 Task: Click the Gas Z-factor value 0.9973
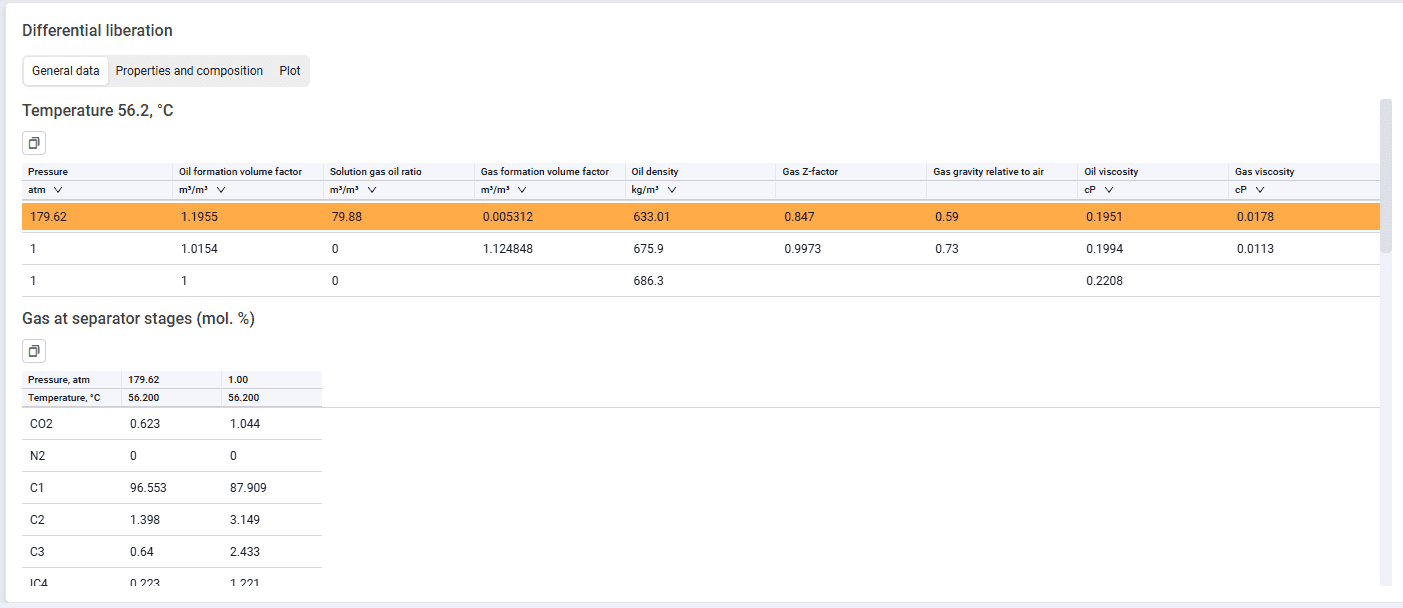[x=803, y=249]
